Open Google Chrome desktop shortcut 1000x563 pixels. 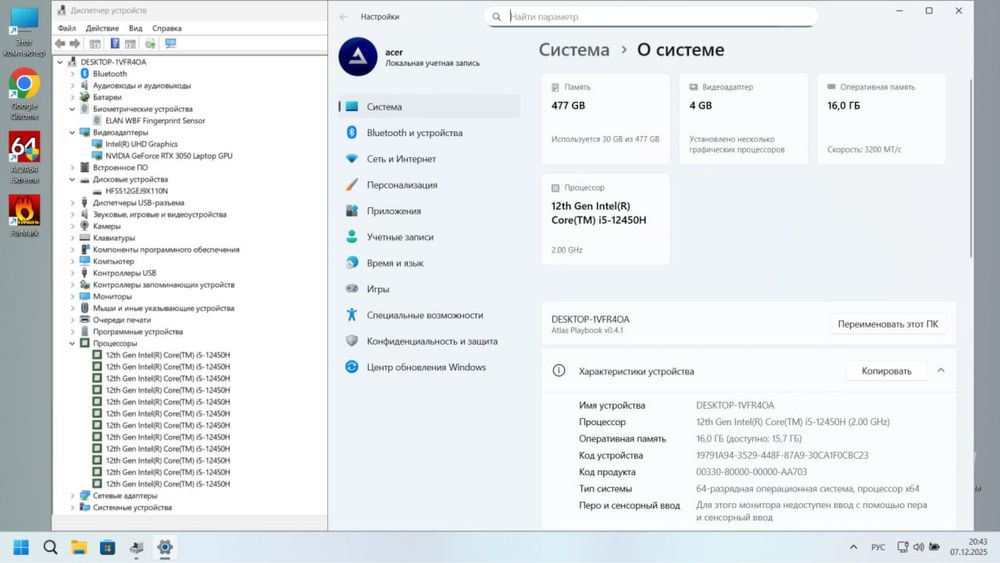pyautogui.click(x=24, y=94)
